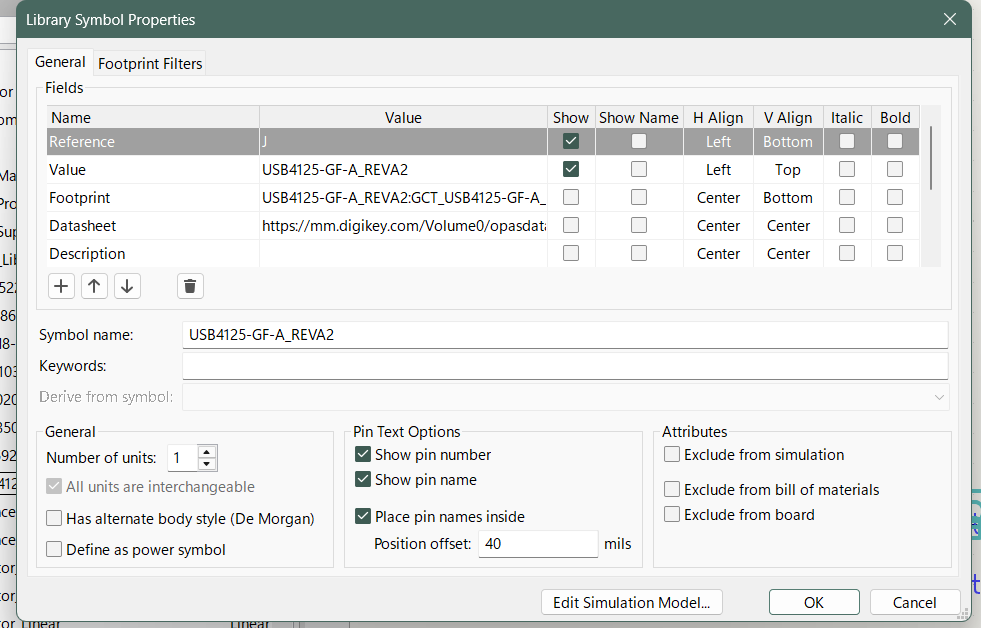Viewport: 981px width, 628px height.
Task: Move selected field up with arrow icon
Action: (x=94, y=287)
